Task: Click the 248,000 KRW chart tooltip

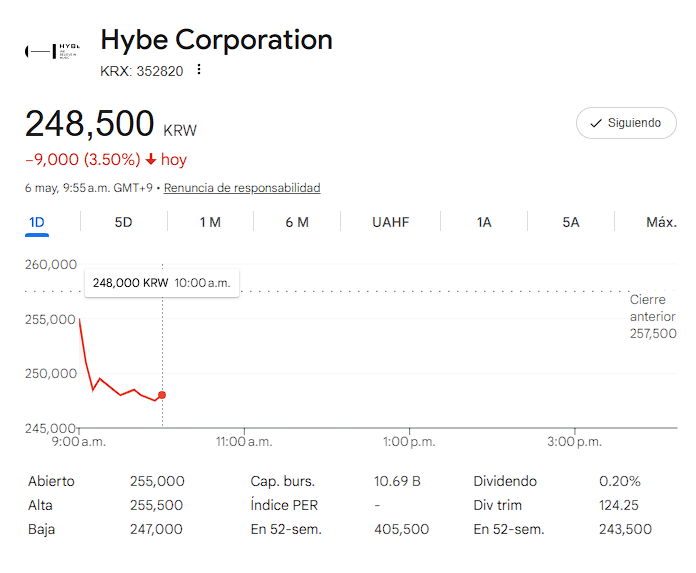Action: pos(162,283)
